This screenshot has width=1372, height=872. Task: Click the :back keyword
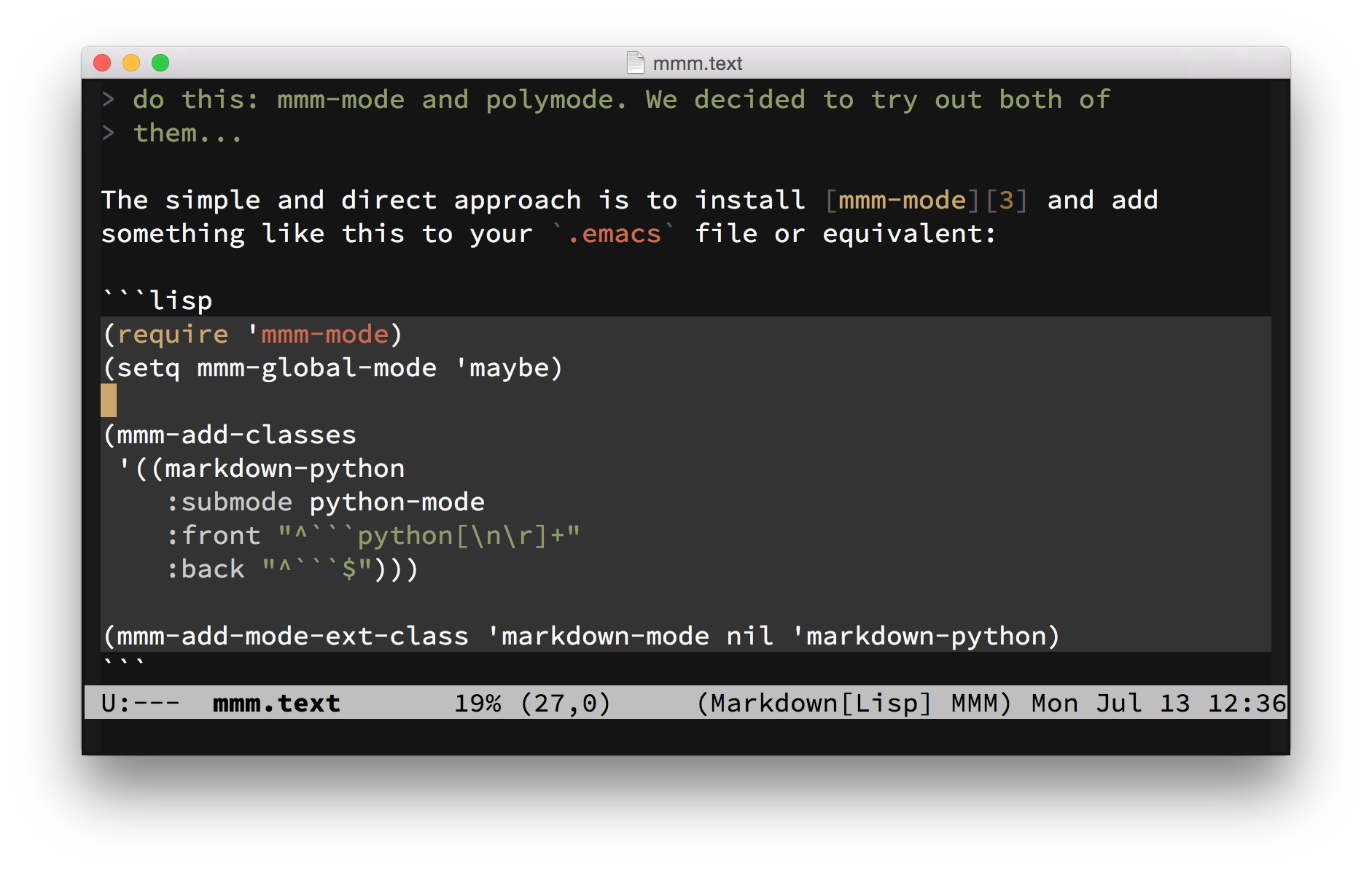coord(205,569)
